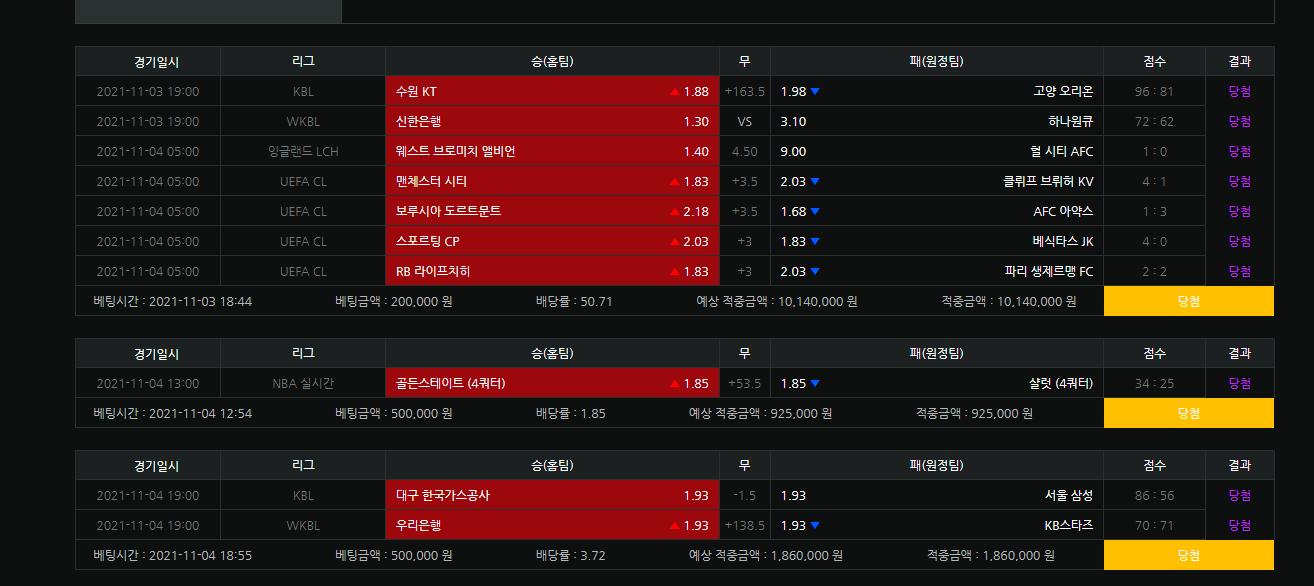Viewport: 1314px width, 586px height.
Task: Click the red up arrow beside 수원 KT odds
Action: click(675, 91)
